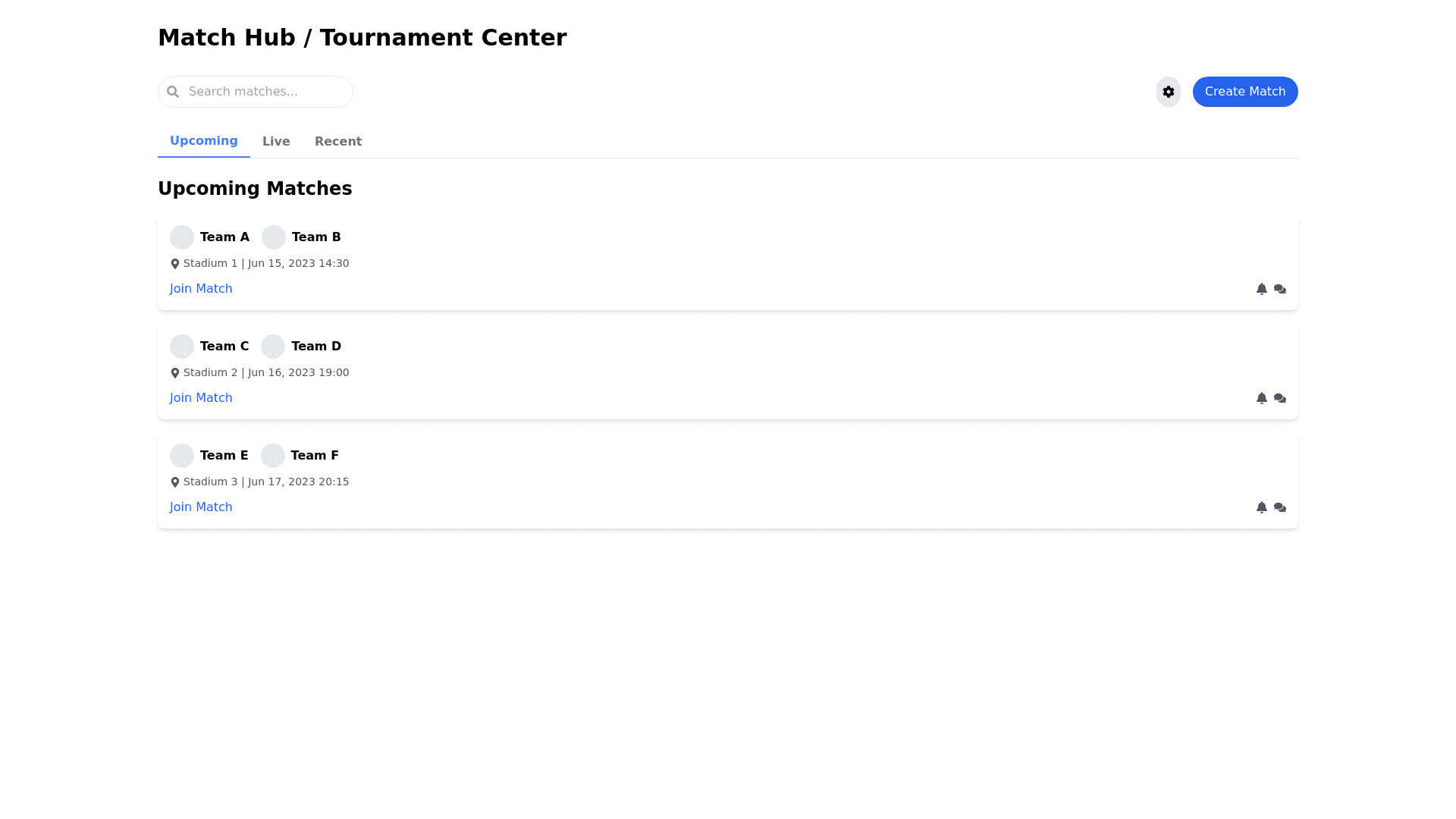This screenshot has width=1456, height=819.
Task: Open chat bubbles for Team E match
Action: point(1280,507)
